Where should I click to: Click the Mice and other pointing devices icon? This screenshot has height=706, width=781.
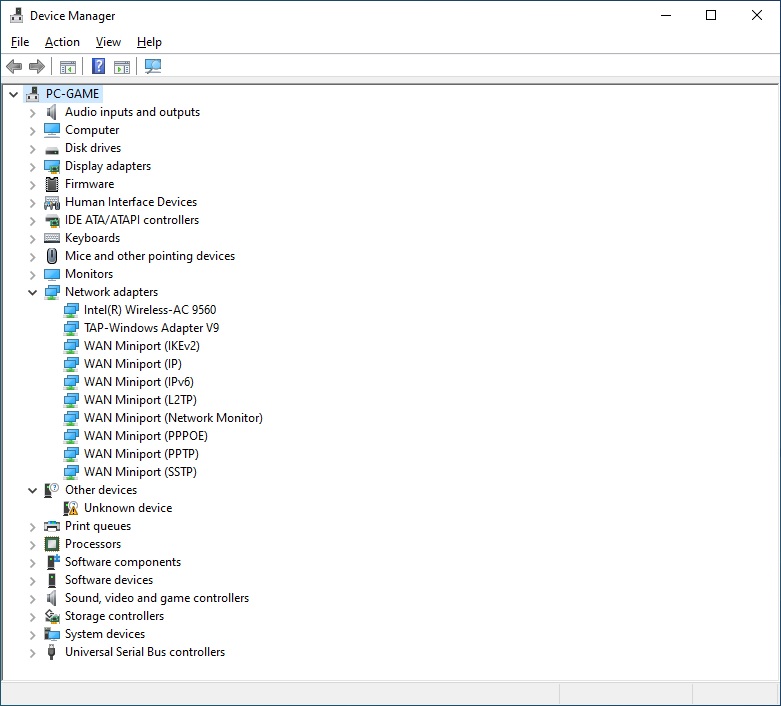52,256
